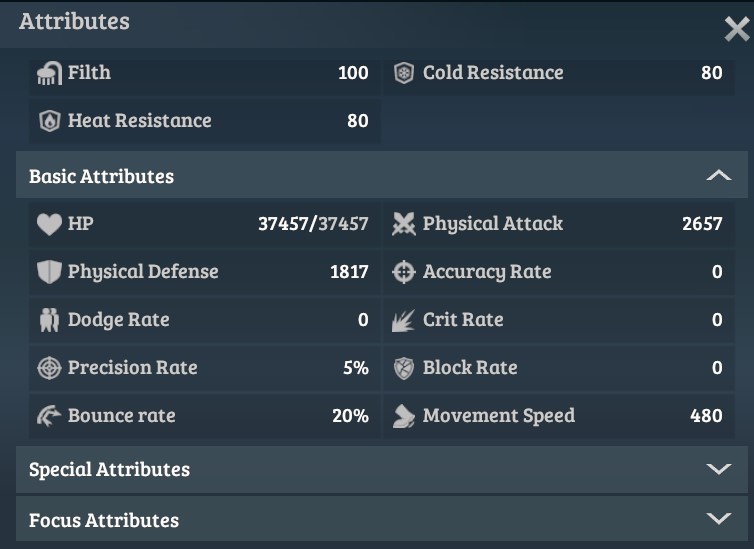754x549 pixels.
Task: Click the Movement Speed boot icon
Action: point(404,416)
